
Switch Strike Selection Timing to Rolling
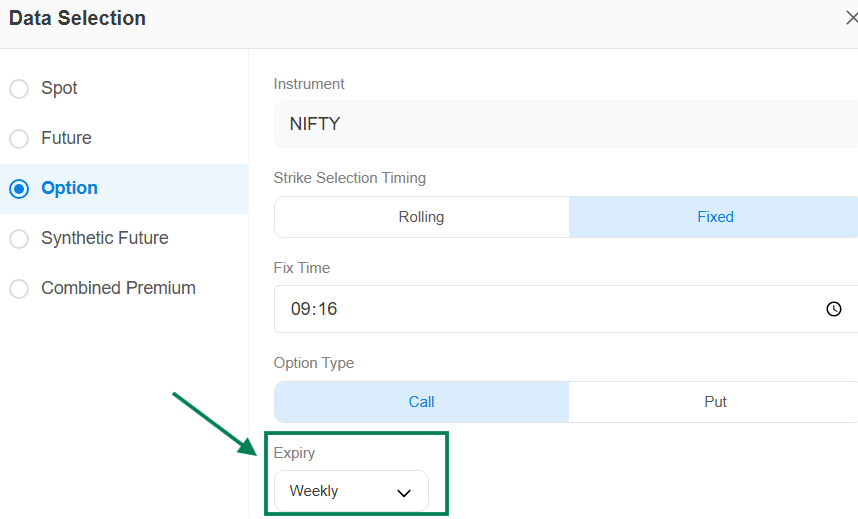(x=421, y=217)
